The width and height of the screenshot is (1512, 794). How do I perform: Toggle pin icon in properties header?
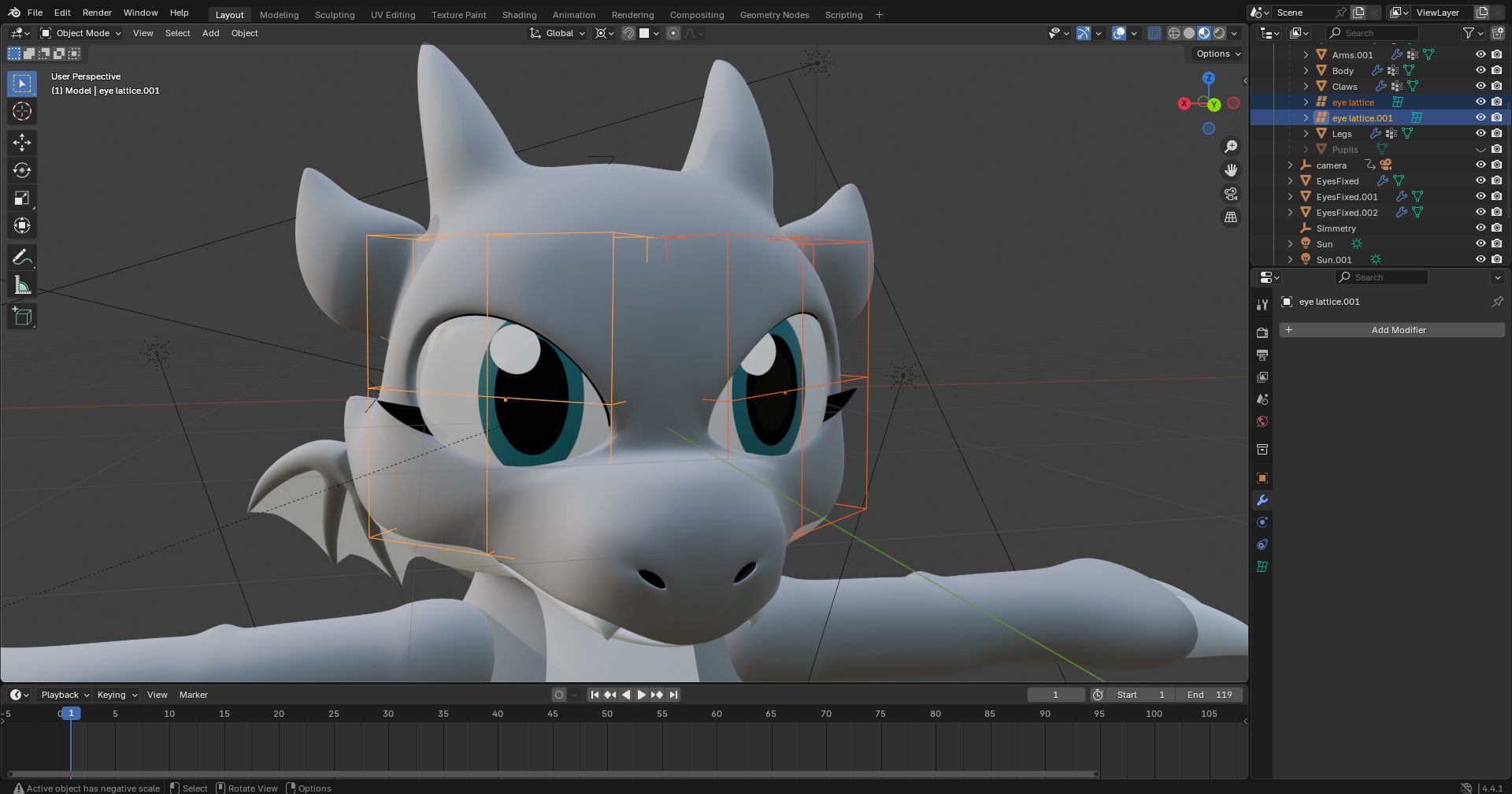1497,302
